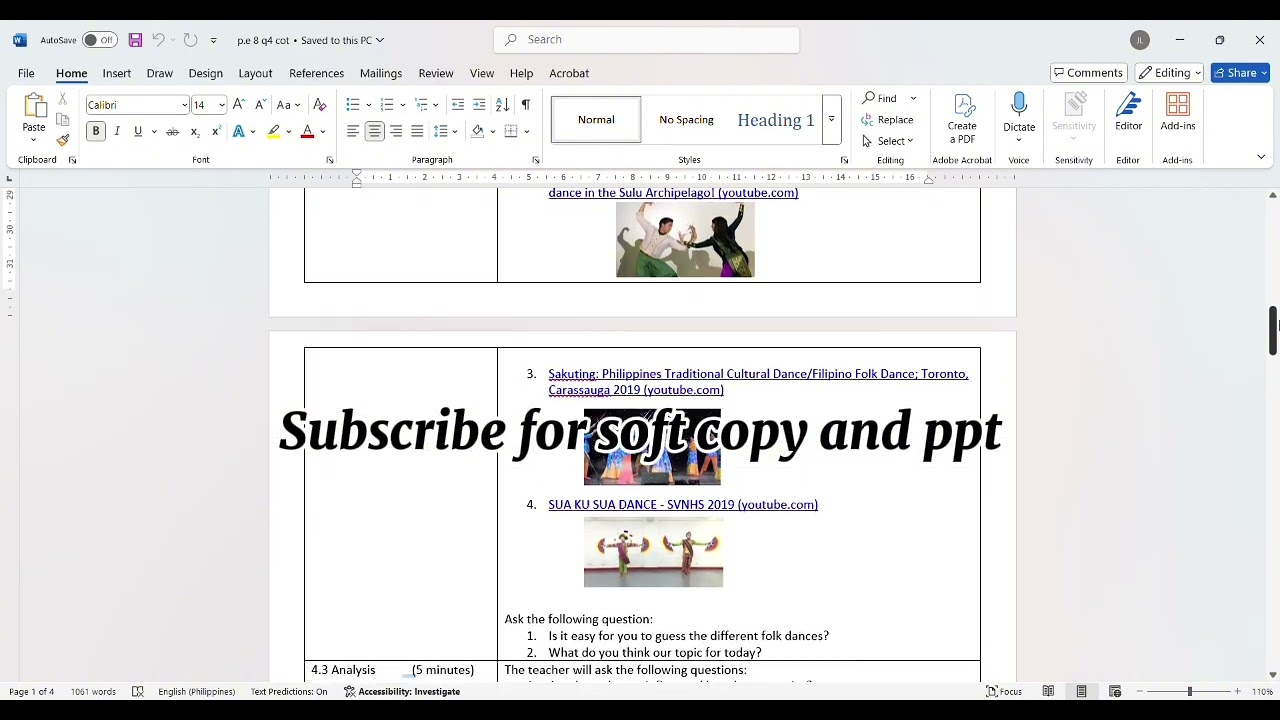Collapse the ribbon chevron
Viewport: 1280px width, 720px height.
(x=1260, y=157)
